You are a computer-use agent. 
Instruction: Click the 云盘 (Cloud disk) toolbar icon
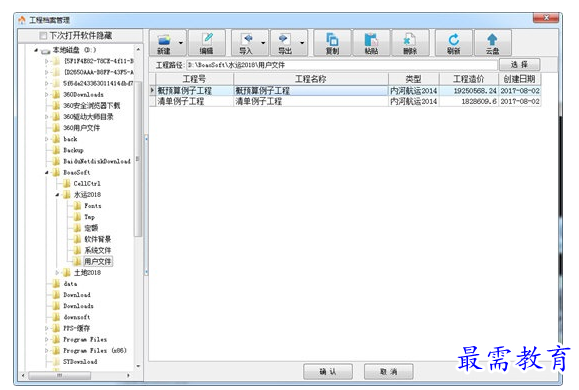click(492, 43)
